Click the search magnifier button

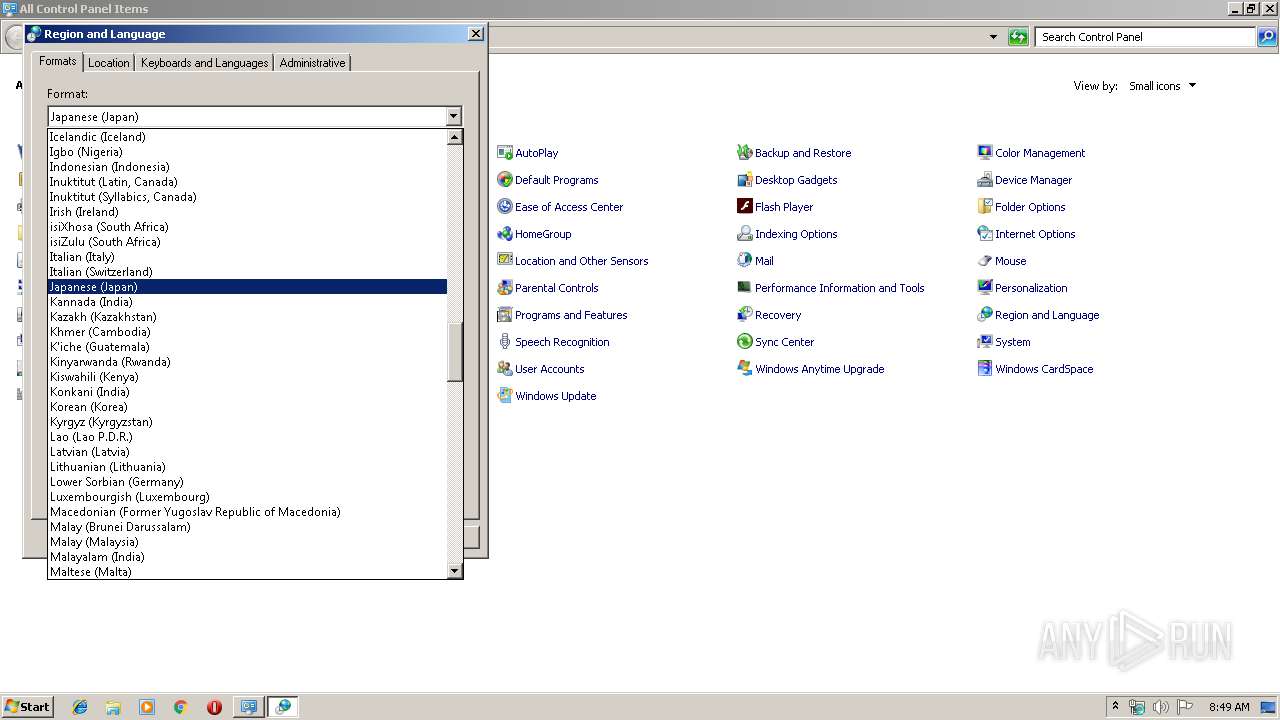[1267, 37]
